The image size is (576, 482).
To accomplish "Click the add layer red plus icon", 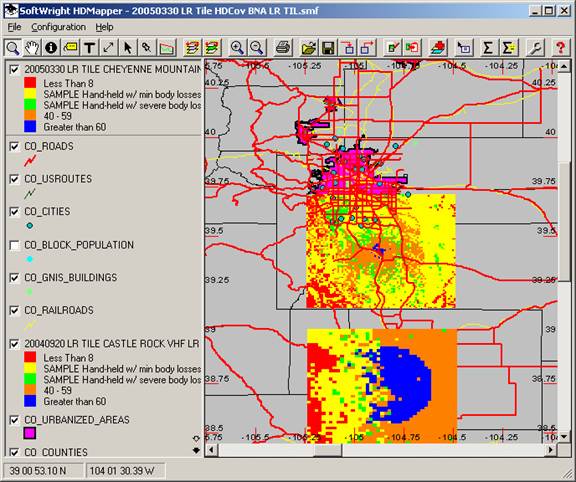I will pyautogui.click(x=438, y=48).
